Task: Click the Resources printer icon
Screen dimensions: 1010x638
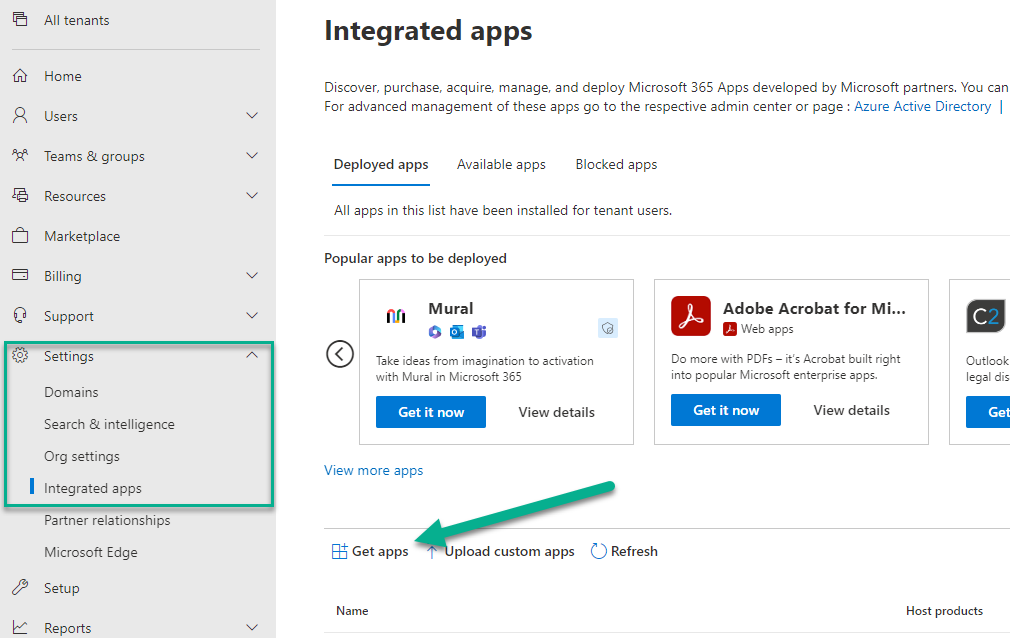Action: pyautogui.click(x=20, y=195)
